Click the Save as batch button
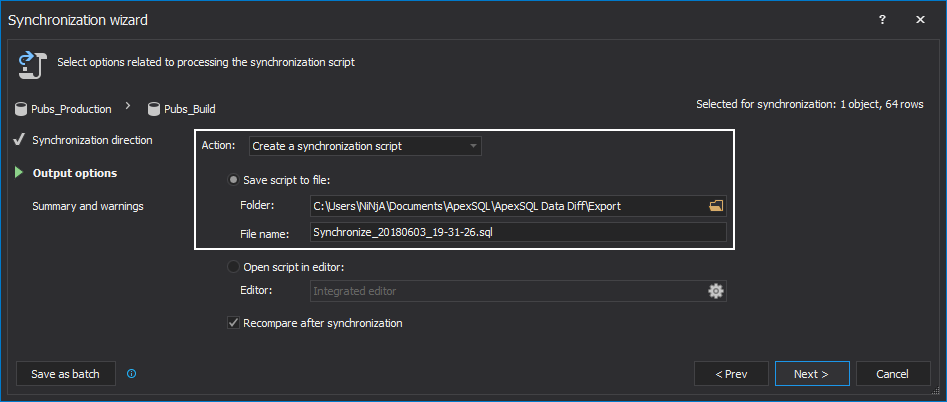947x402 pixels. tap(65, 374)
